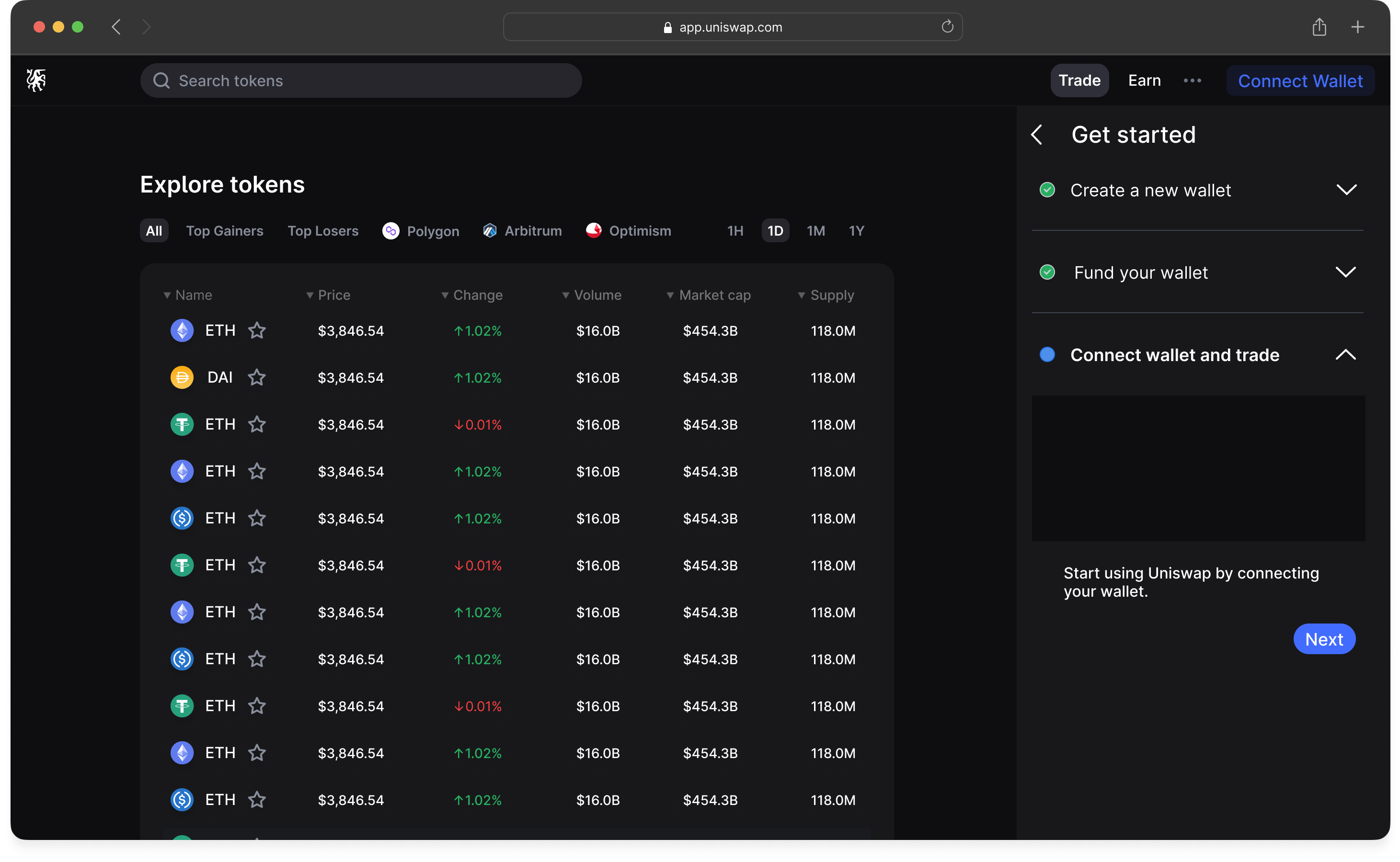
Task: Click Tether logo in the third row
Action: click(182, 424)
